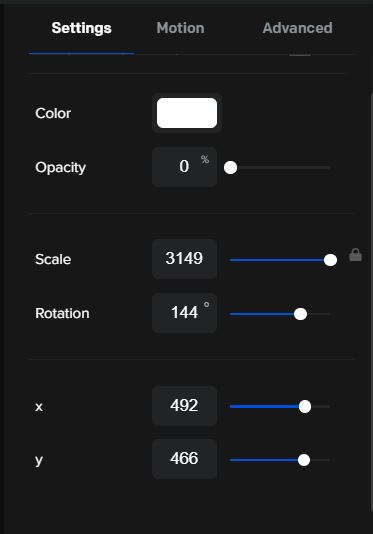Image resolution: width=373 pixels, height=534 pixels.
Task: Toggle the scale aspect lock icon
Action: click(355, 255)
